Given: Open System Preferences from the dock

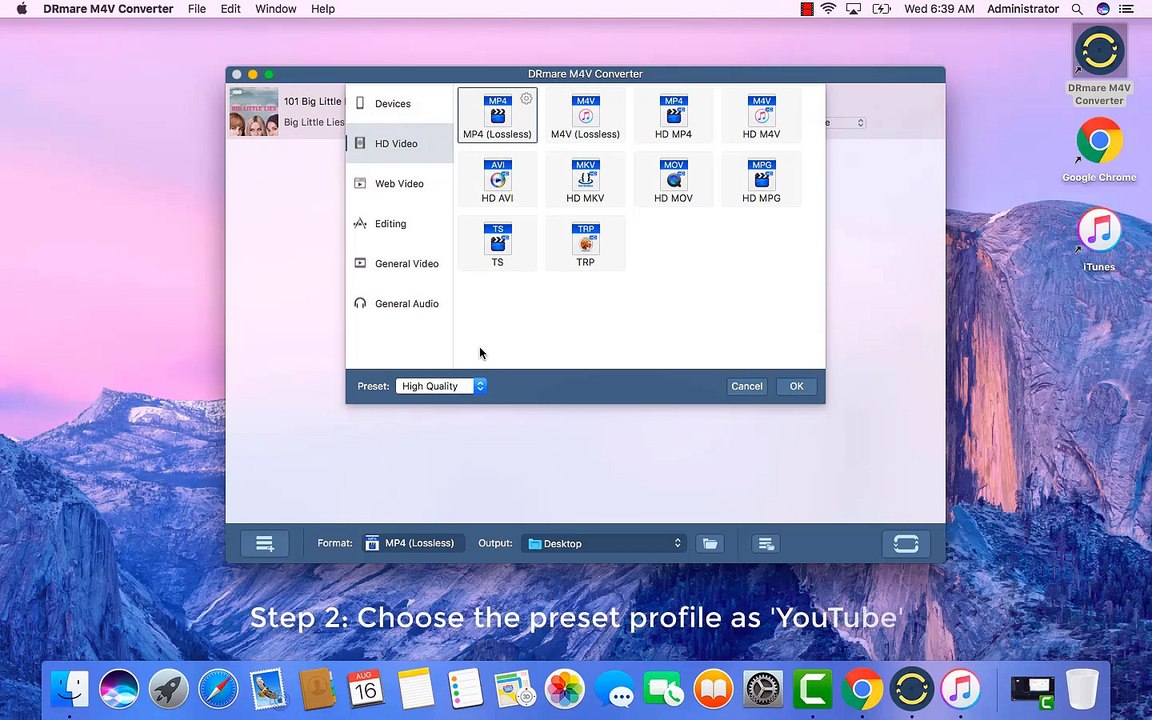Looking at the screenshot, I should pos(763,689).
